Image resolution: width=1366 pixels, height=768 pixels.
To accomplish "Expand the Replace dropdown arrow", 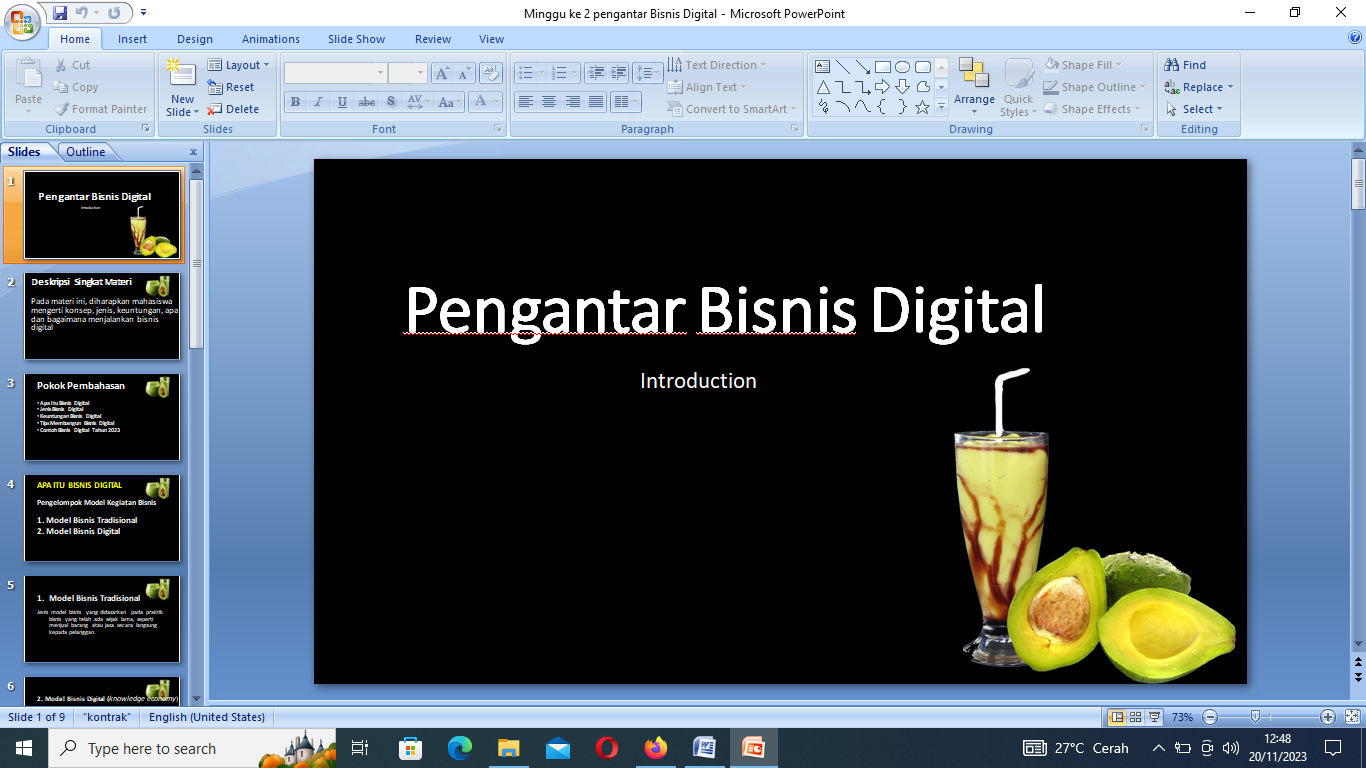I will pos(1230,87).
